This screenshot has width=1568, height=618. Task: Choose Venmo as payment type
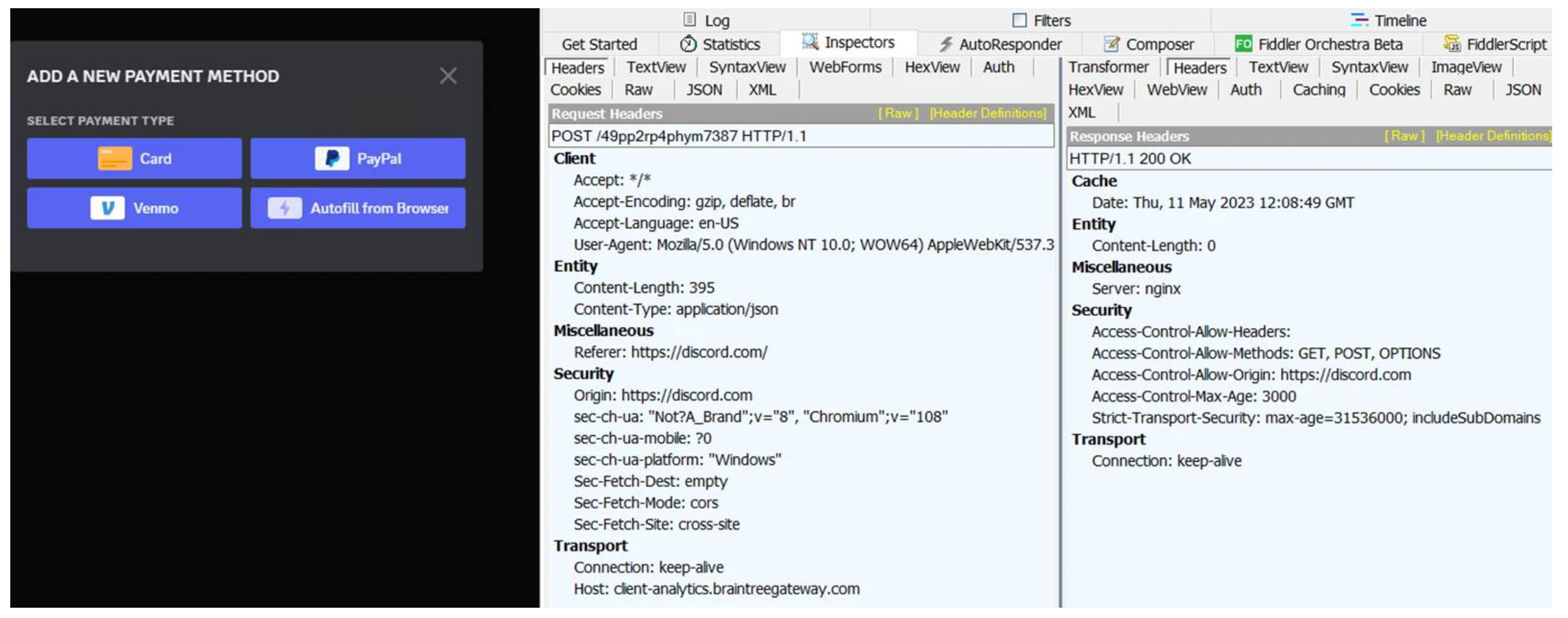pos(134,208)
